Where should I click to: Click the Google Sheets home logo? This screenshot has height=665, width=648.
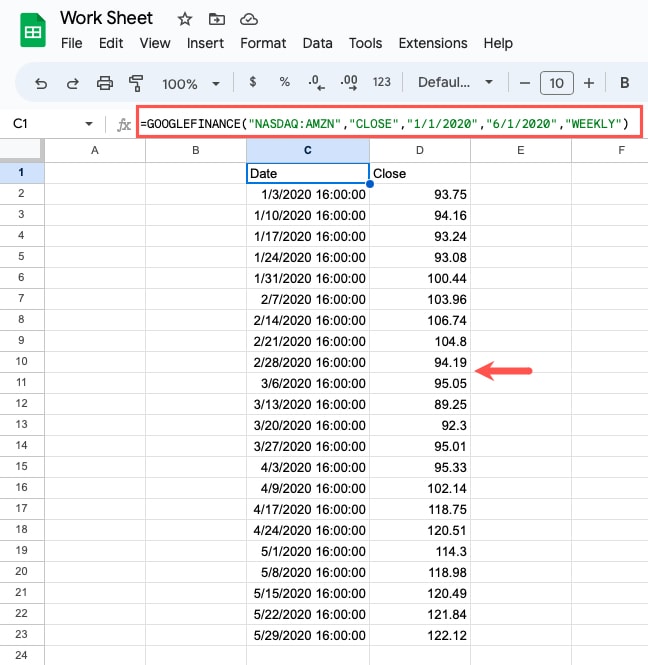coord(33,31)
